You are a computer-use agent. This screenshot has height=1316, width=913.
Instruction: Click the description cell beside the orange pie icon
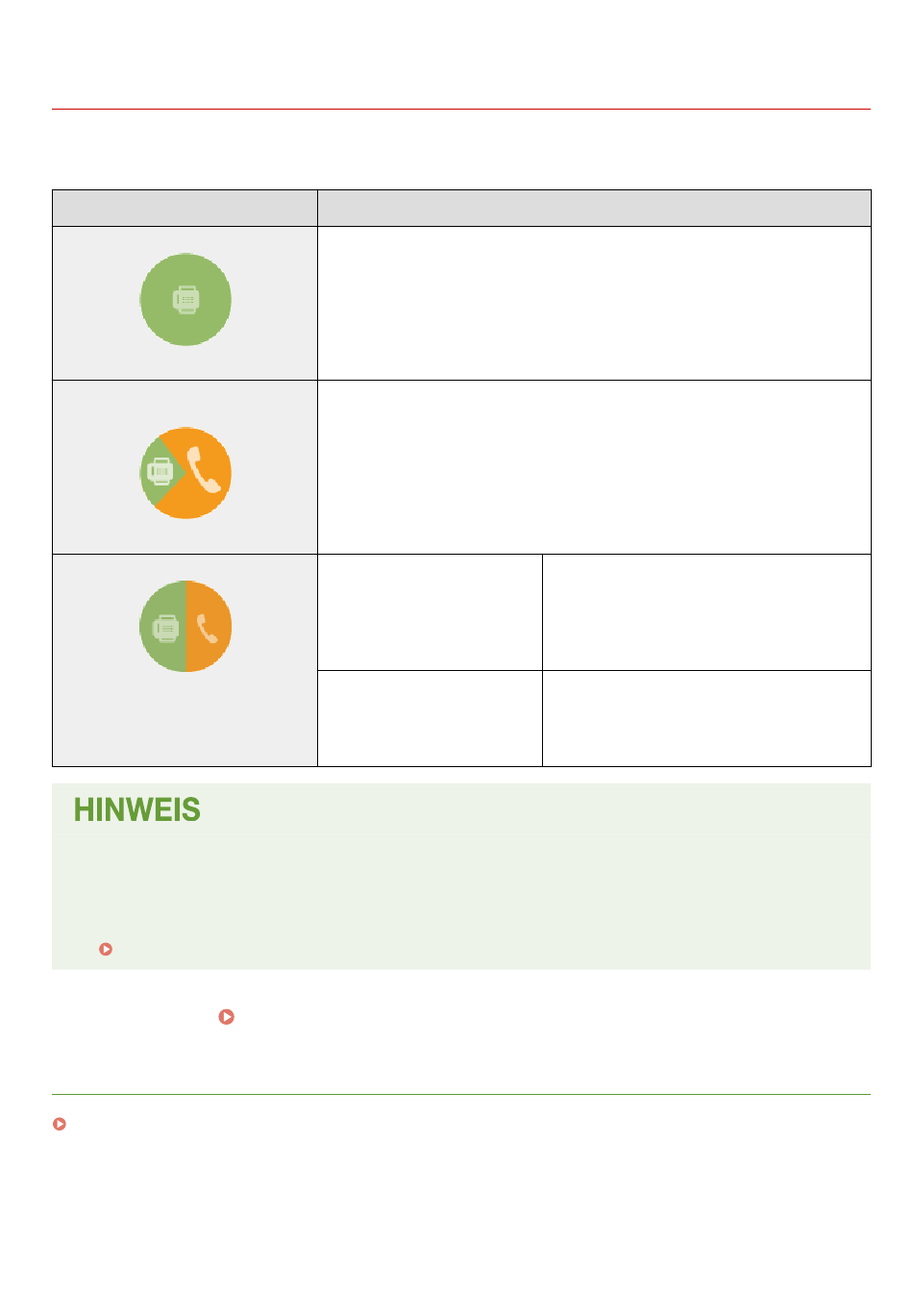point(594,467)
